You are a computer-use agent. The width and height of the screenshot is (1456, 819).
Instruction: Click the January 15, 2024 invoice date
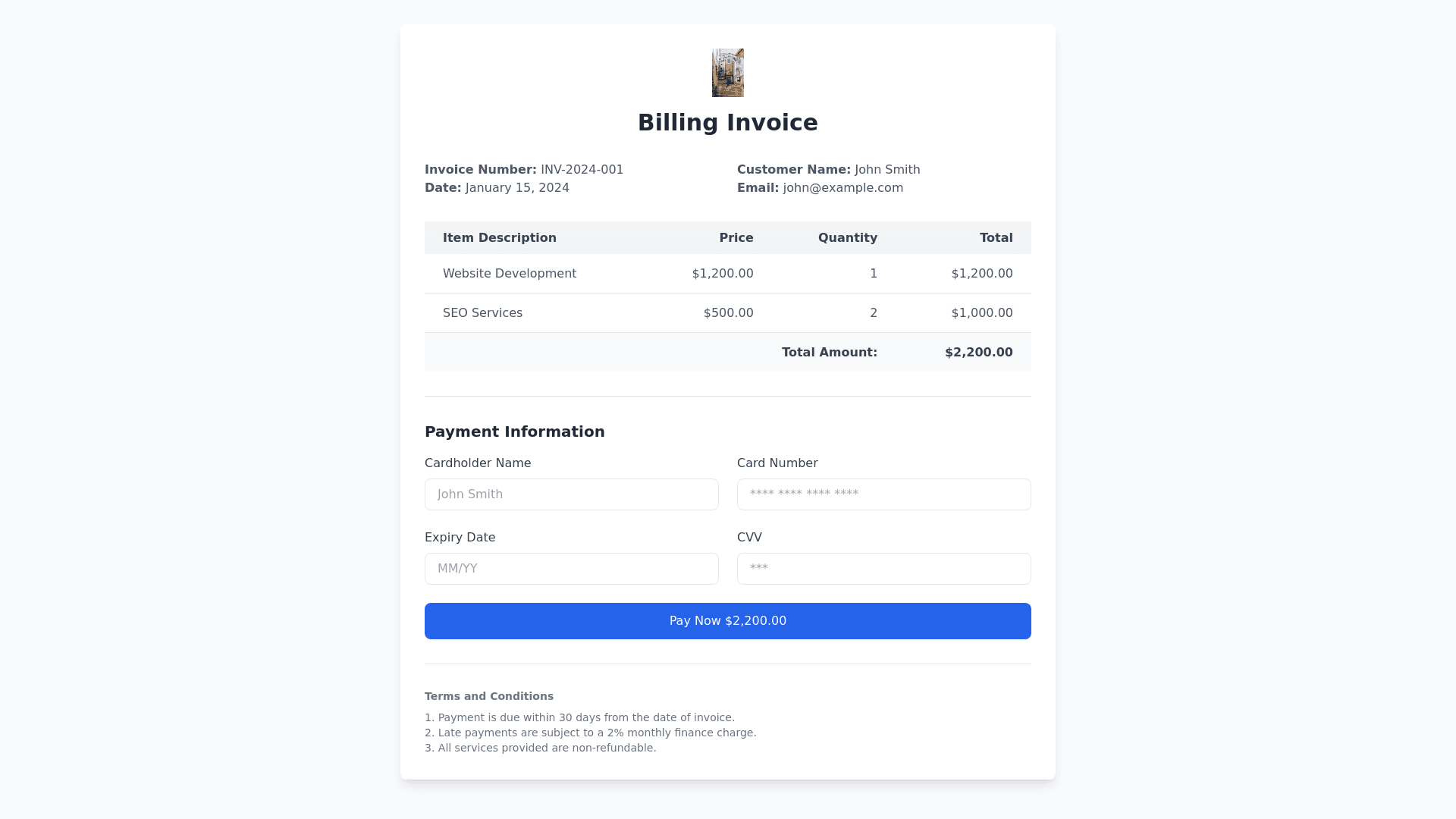click(517, 188)
